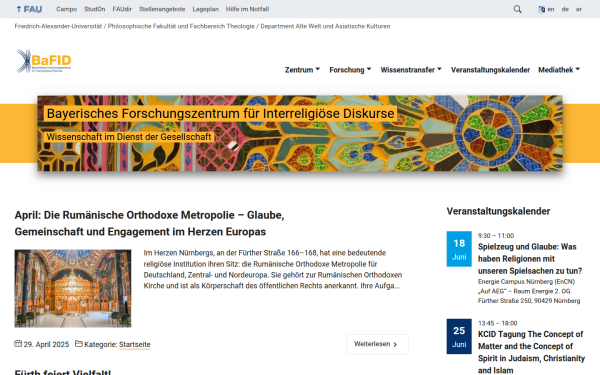
Task: Expand the Zentrum menu
Action: click(302, 70)
